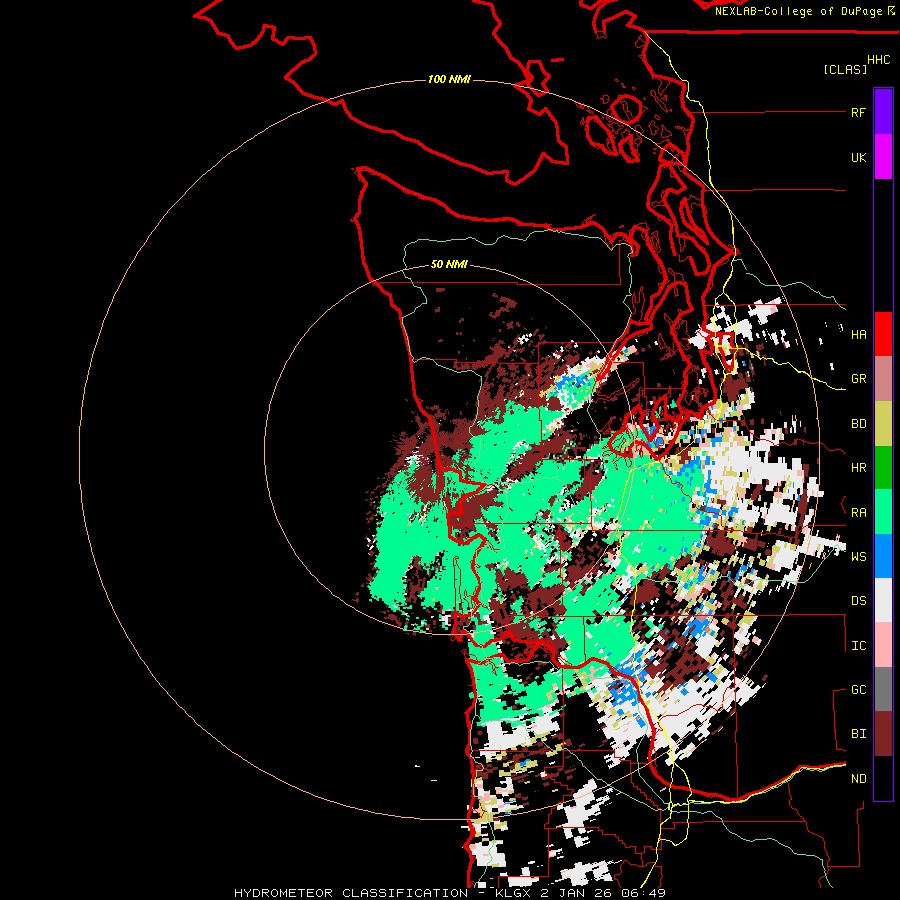This screenshot has height=900, width=900.
Task: Select the BD legend label
Action: (858, 424)
